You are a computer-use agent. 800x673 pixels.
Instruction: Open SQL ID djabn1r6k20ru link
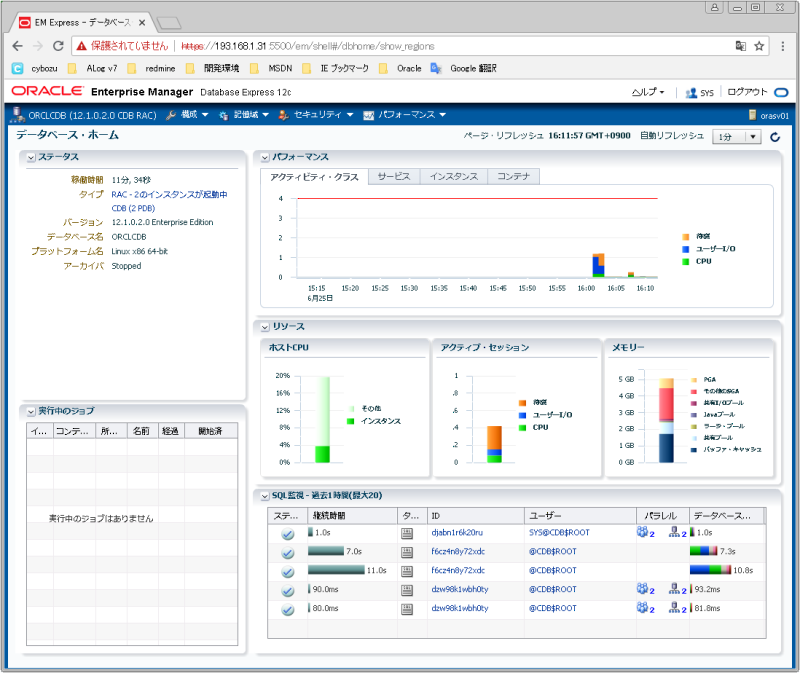point(457,533)
